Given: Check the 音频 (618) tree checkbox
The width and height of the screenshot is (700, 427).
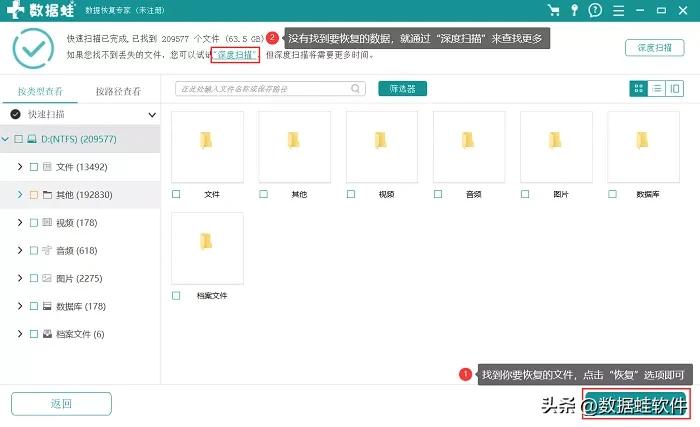Looking at the screenshot, I should tap(33, 250).
